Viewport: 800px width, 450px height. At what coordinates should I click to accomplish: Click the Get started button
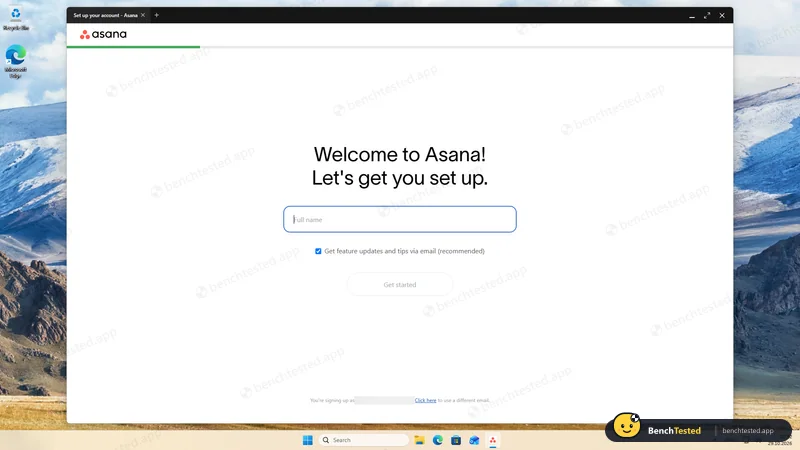coord(399,285)
